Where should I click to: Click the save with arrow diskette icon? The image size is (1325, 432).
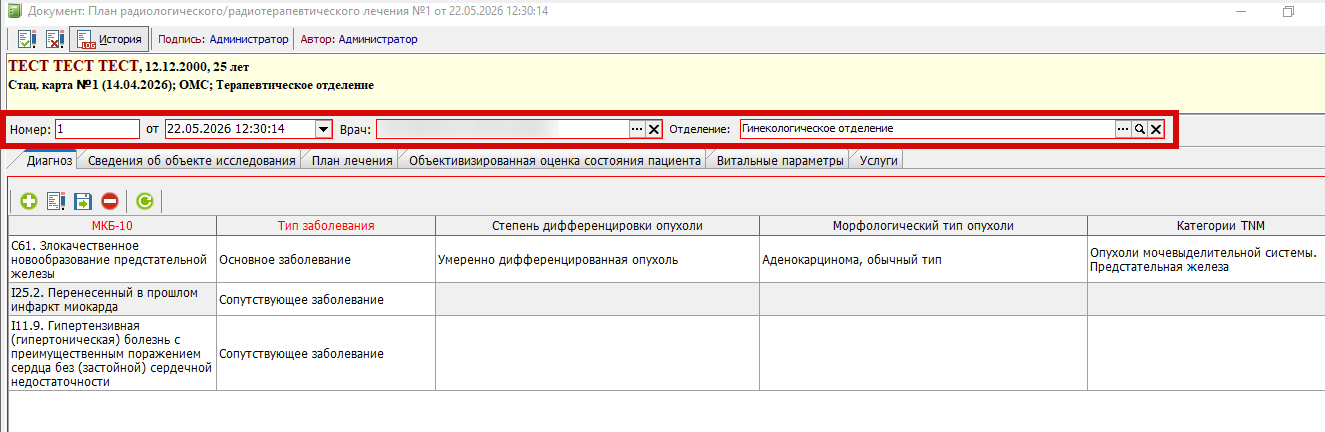pyautogui.click(x=82, y=201)
